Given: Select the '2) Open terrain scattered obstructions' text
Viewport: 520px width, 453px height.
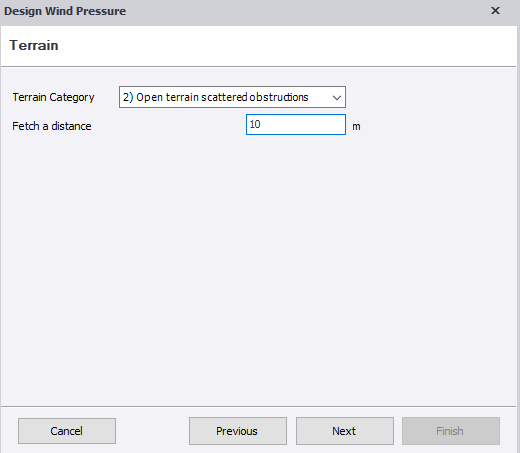Looking at the screenshot, I should pyautogui.click(x=215, y=97).
